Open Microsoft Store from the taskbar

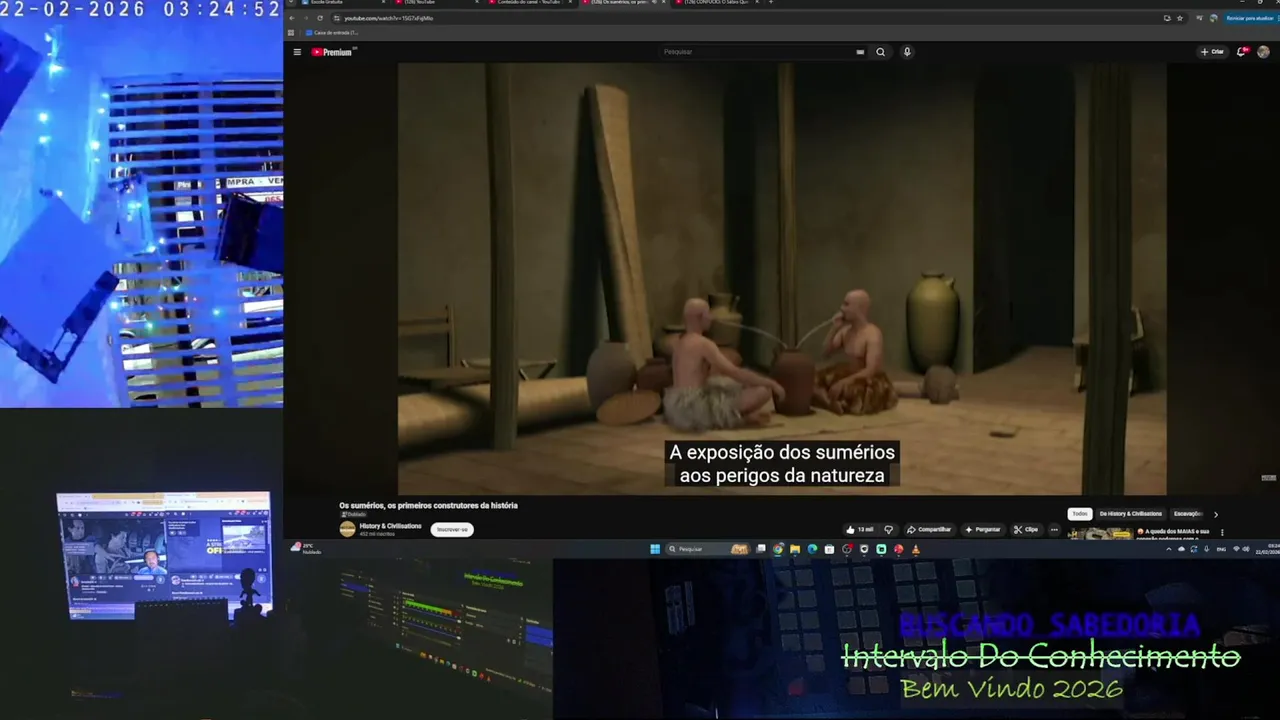point(829,549)
